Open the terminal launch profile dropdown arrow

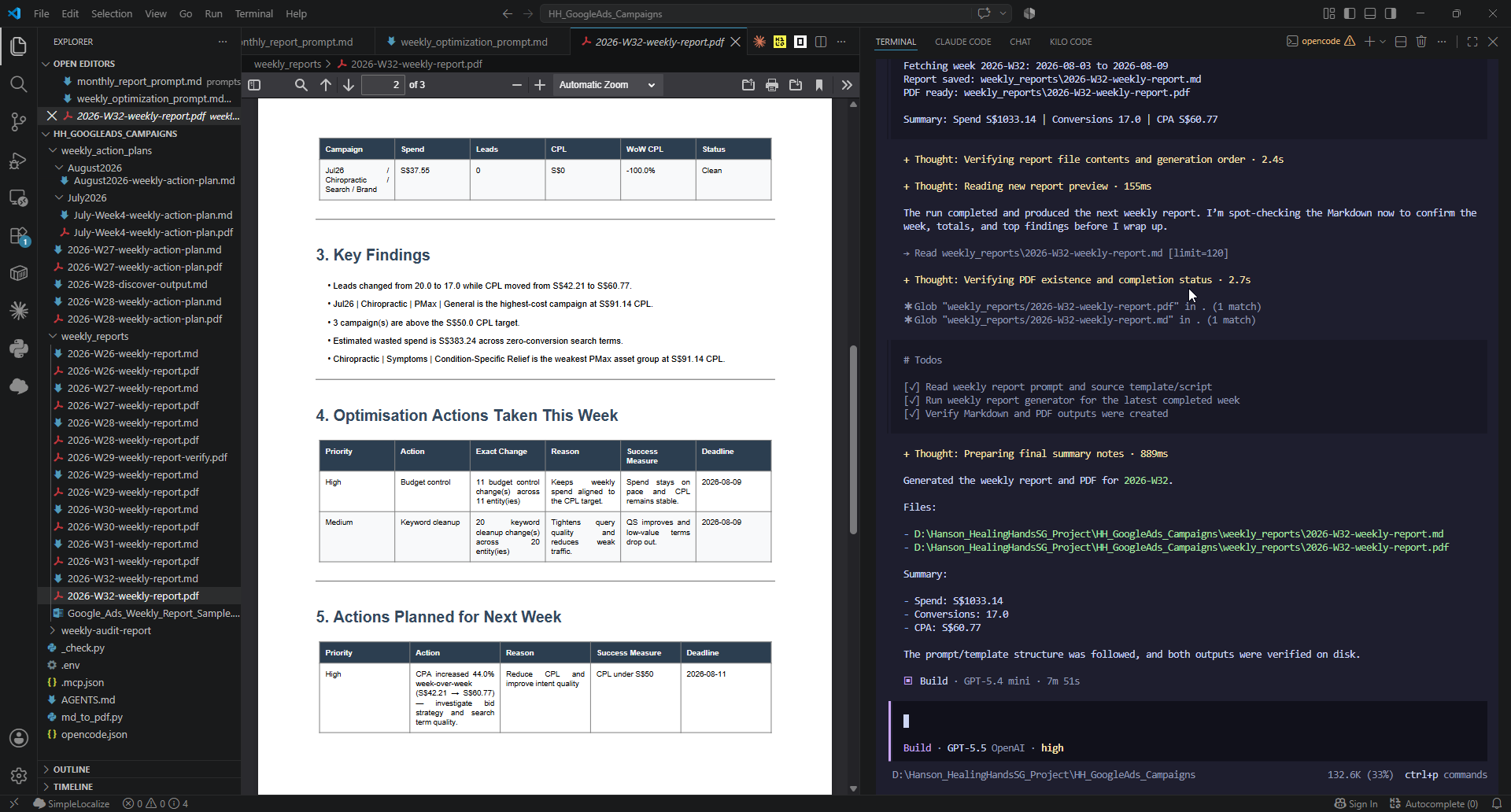tap(1383, 42)
